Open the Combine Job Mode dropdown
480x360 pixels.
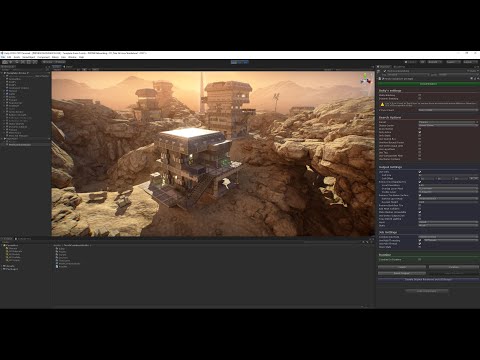[448, 237]
